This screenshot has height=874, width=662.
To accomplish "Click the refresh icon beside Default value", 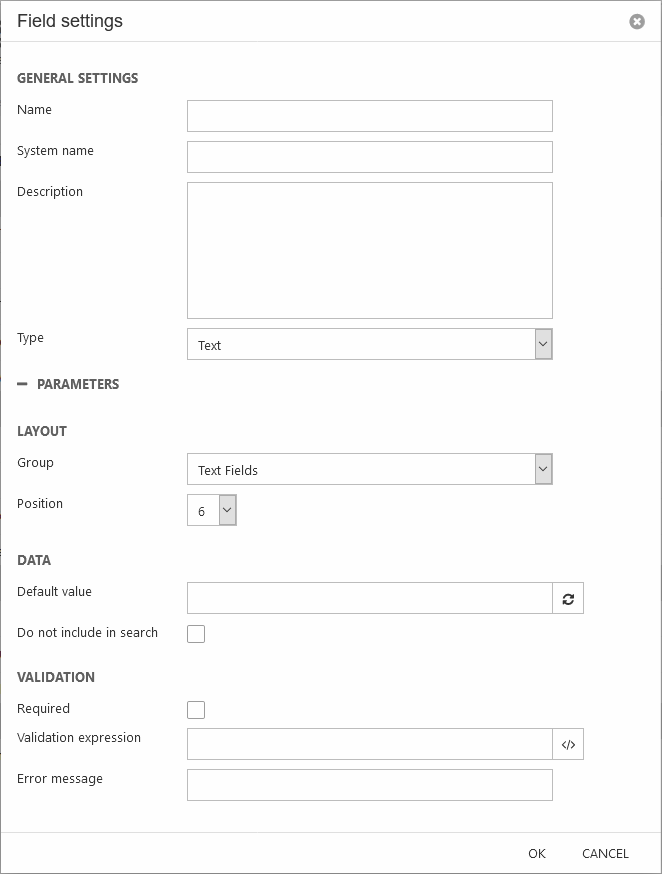I will click(568, 599).
